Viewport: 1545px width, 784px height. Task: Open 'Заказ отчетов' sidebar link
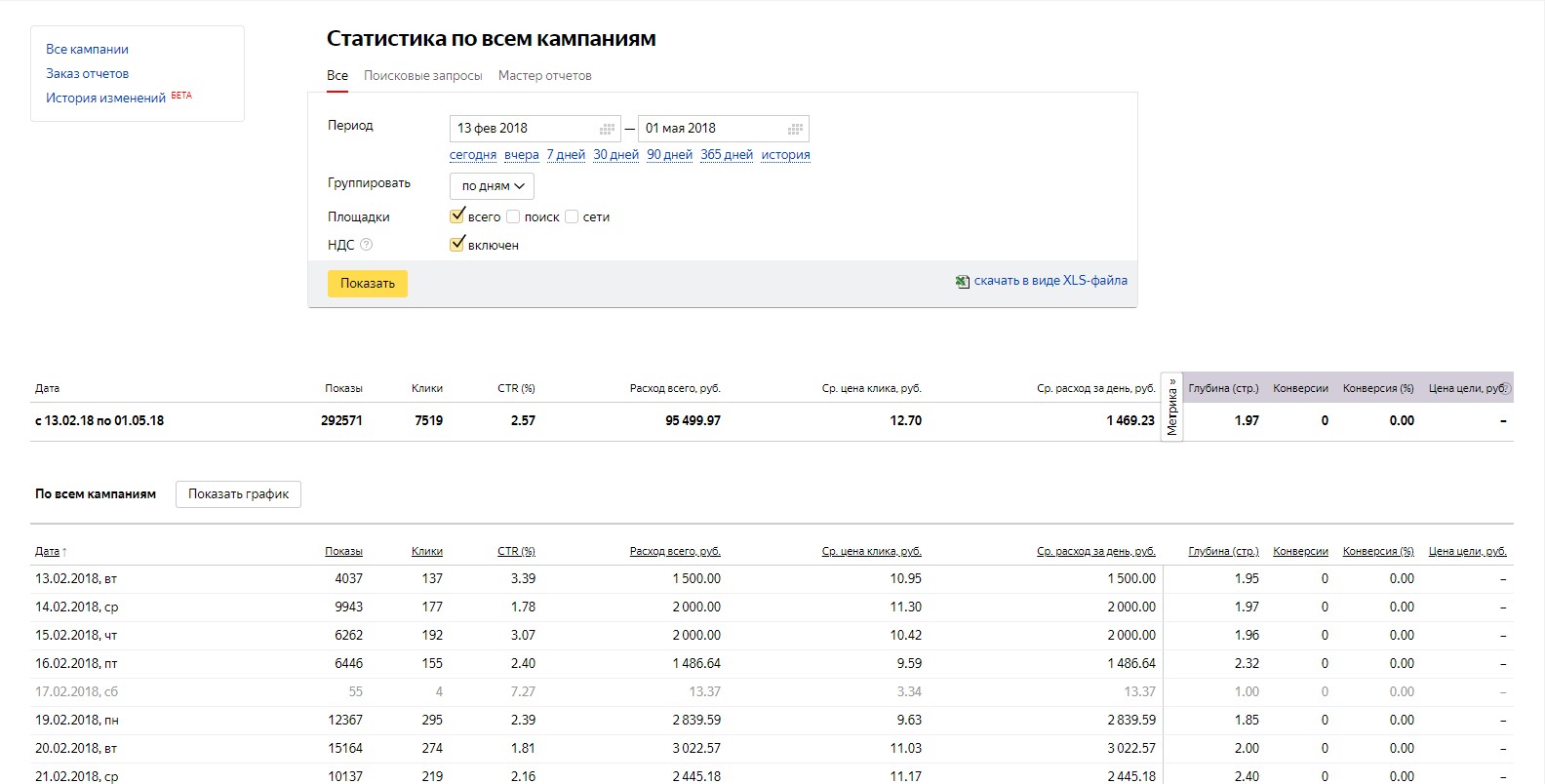pos(87,73)
